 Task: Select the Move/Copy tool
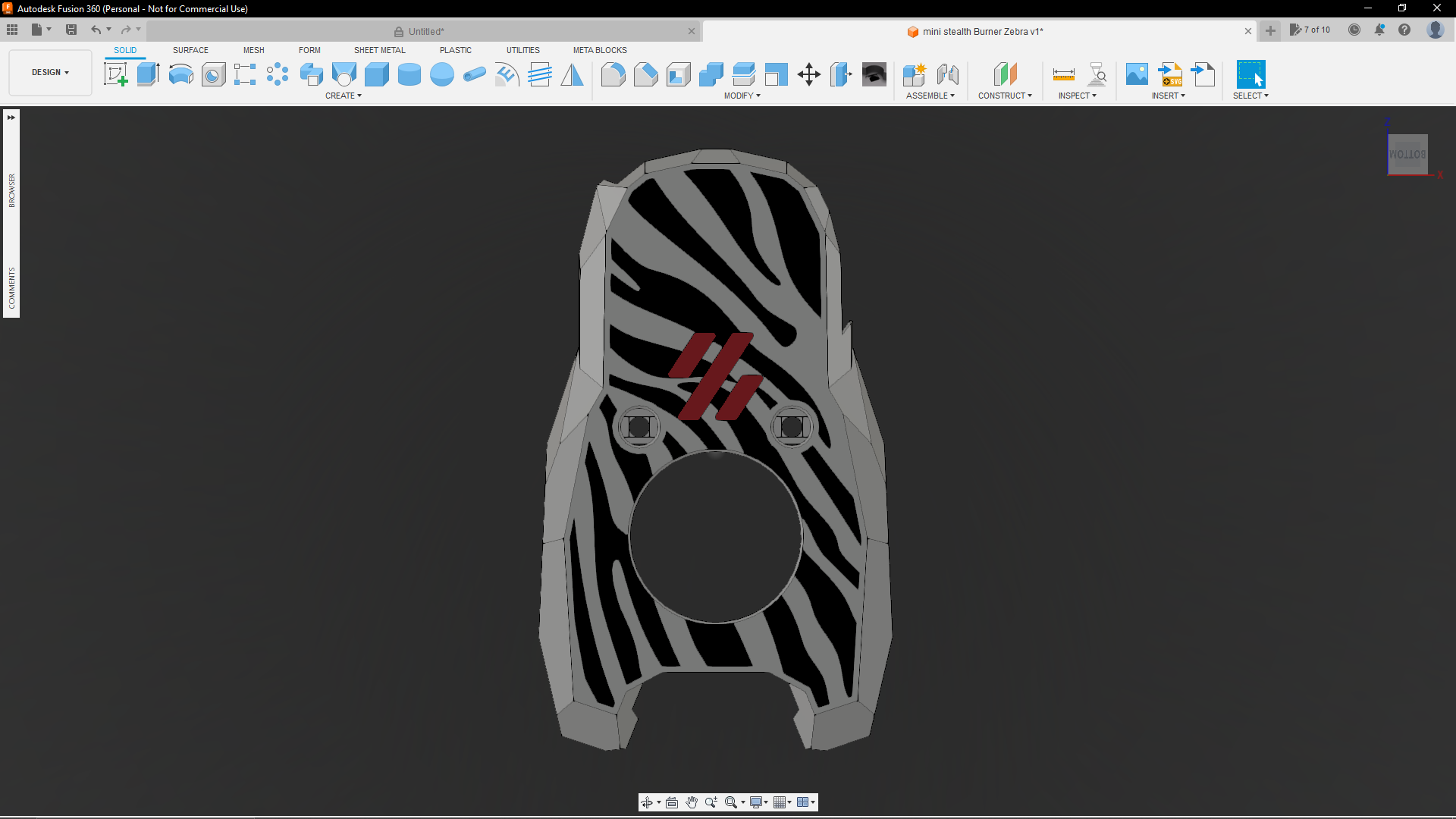pos(808,74)
